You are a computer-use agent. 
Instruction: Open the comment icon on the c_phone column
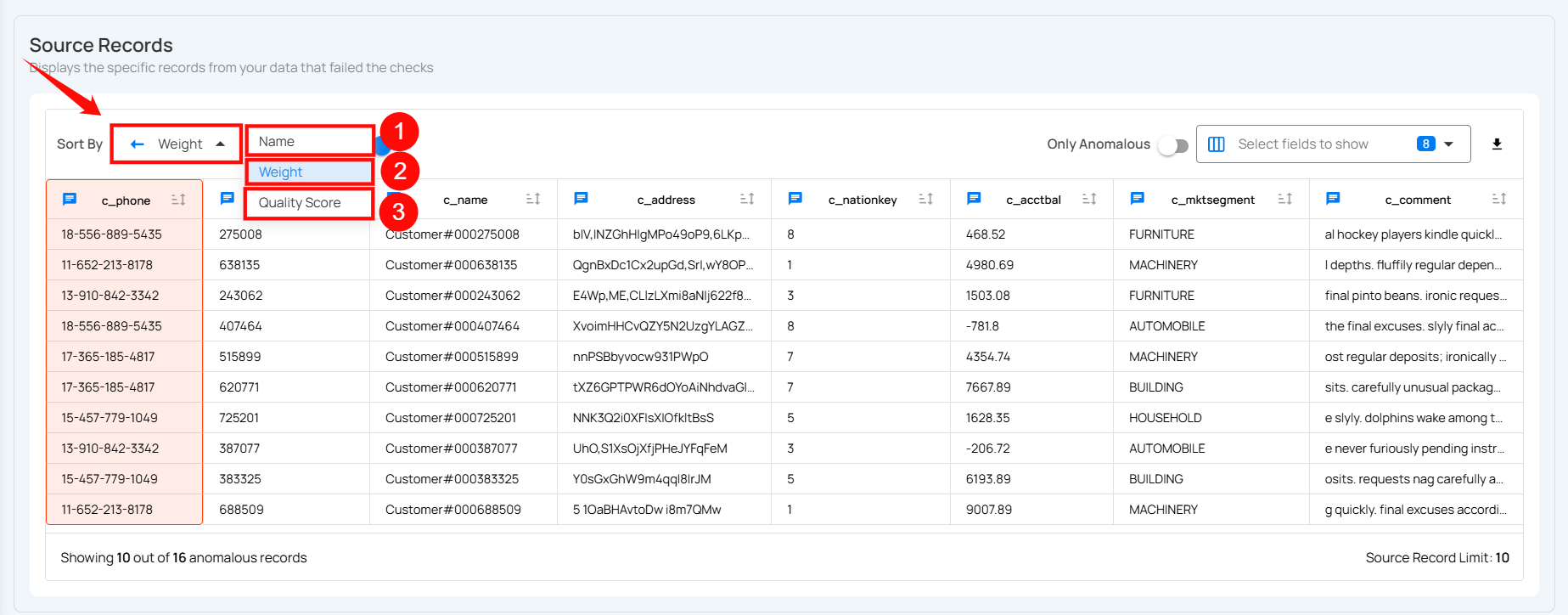70,199
